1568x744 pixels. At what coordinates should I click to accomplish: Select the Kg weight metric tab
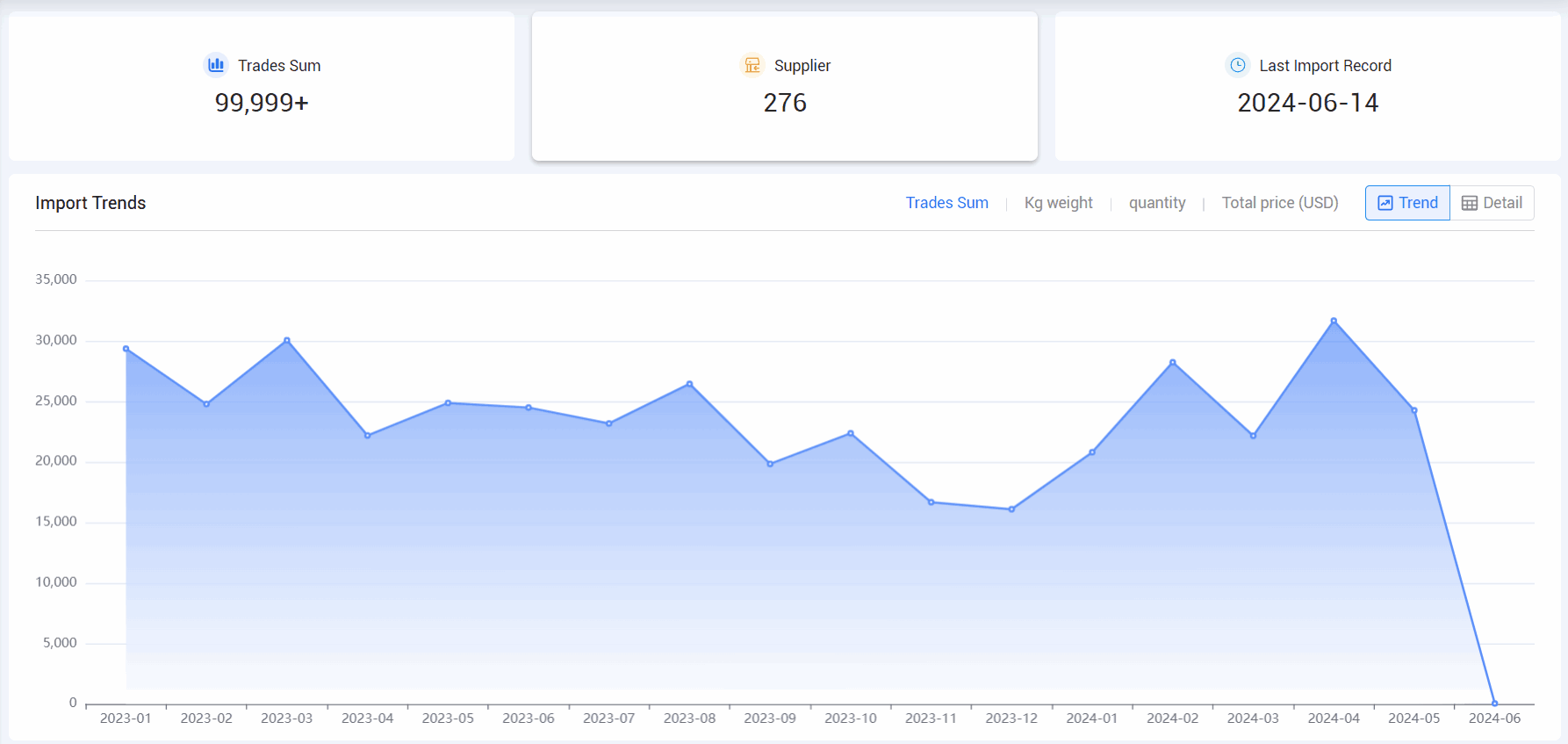tap(1058, 203)
